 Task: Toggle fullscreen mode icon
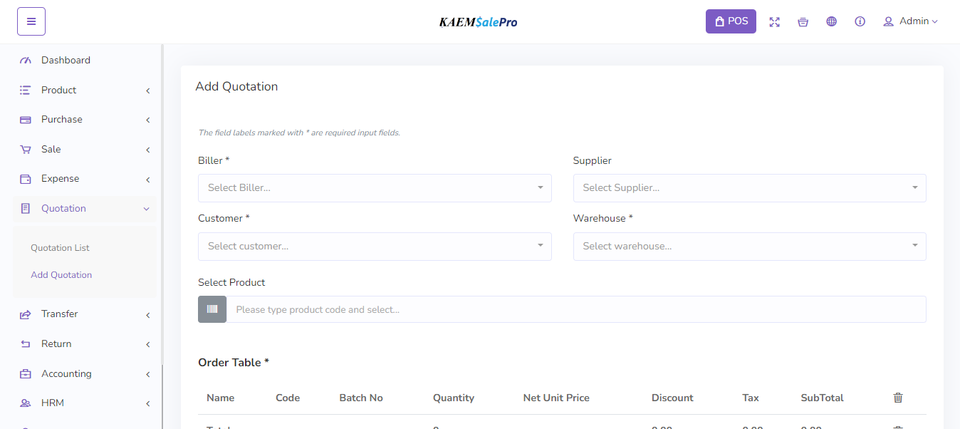tap(774, 21)
